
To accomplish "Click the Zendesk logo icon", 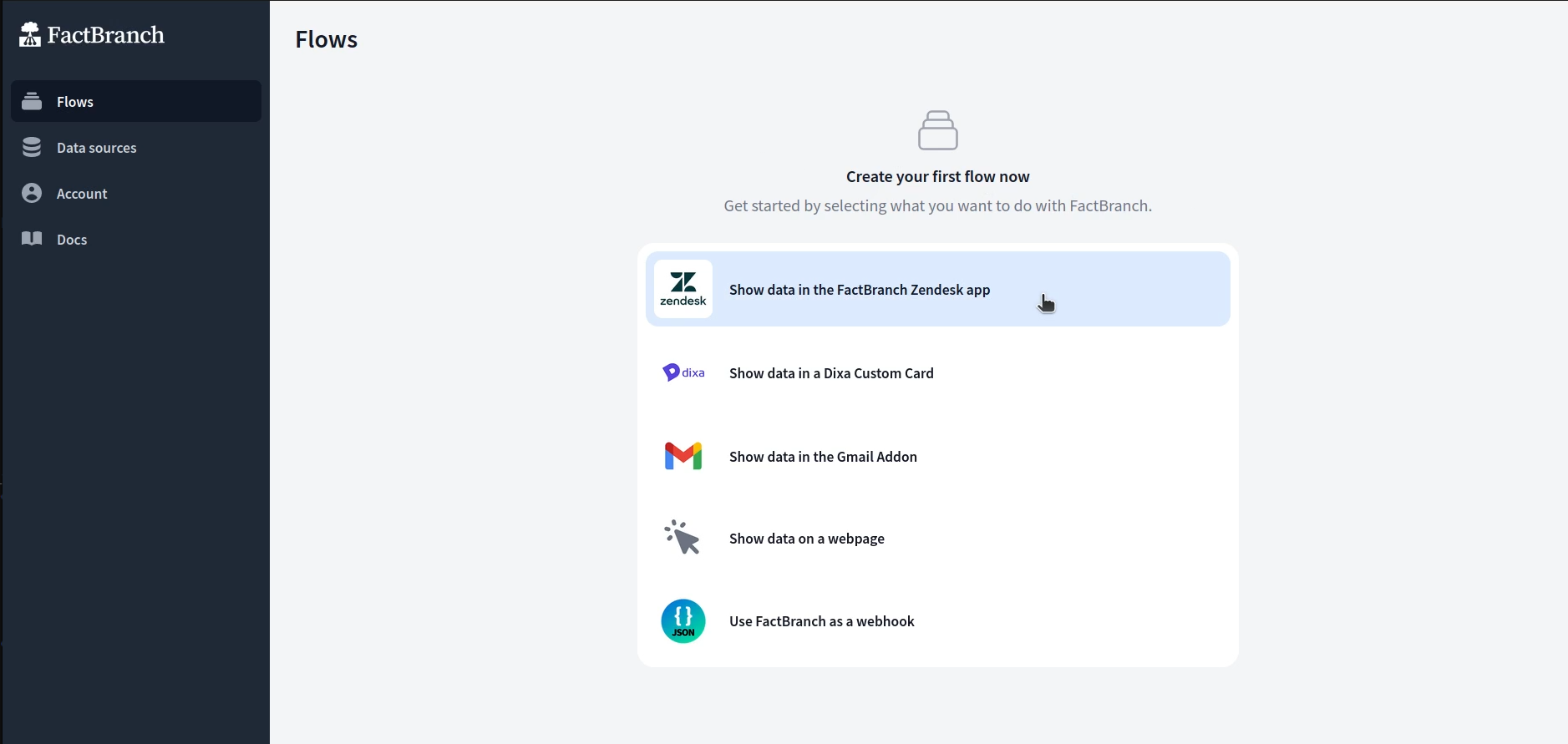I will point(683,289).
